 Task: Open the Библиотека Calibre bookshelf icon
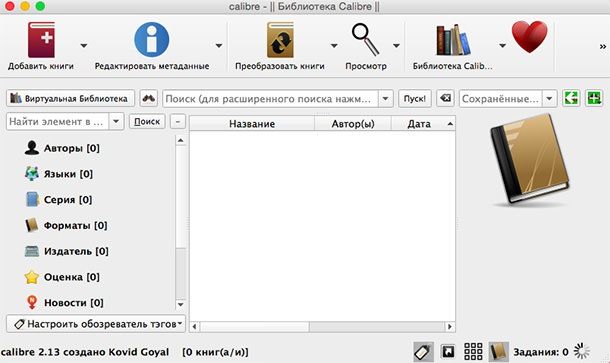[453, 40]
